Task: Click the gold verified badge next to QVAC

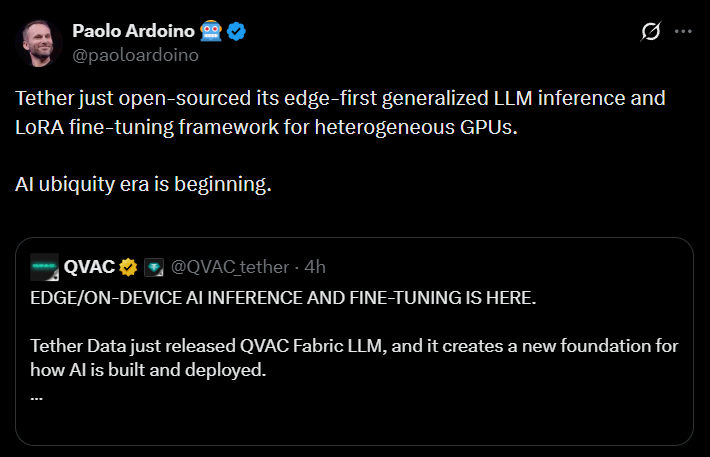Action: [129, 267]
